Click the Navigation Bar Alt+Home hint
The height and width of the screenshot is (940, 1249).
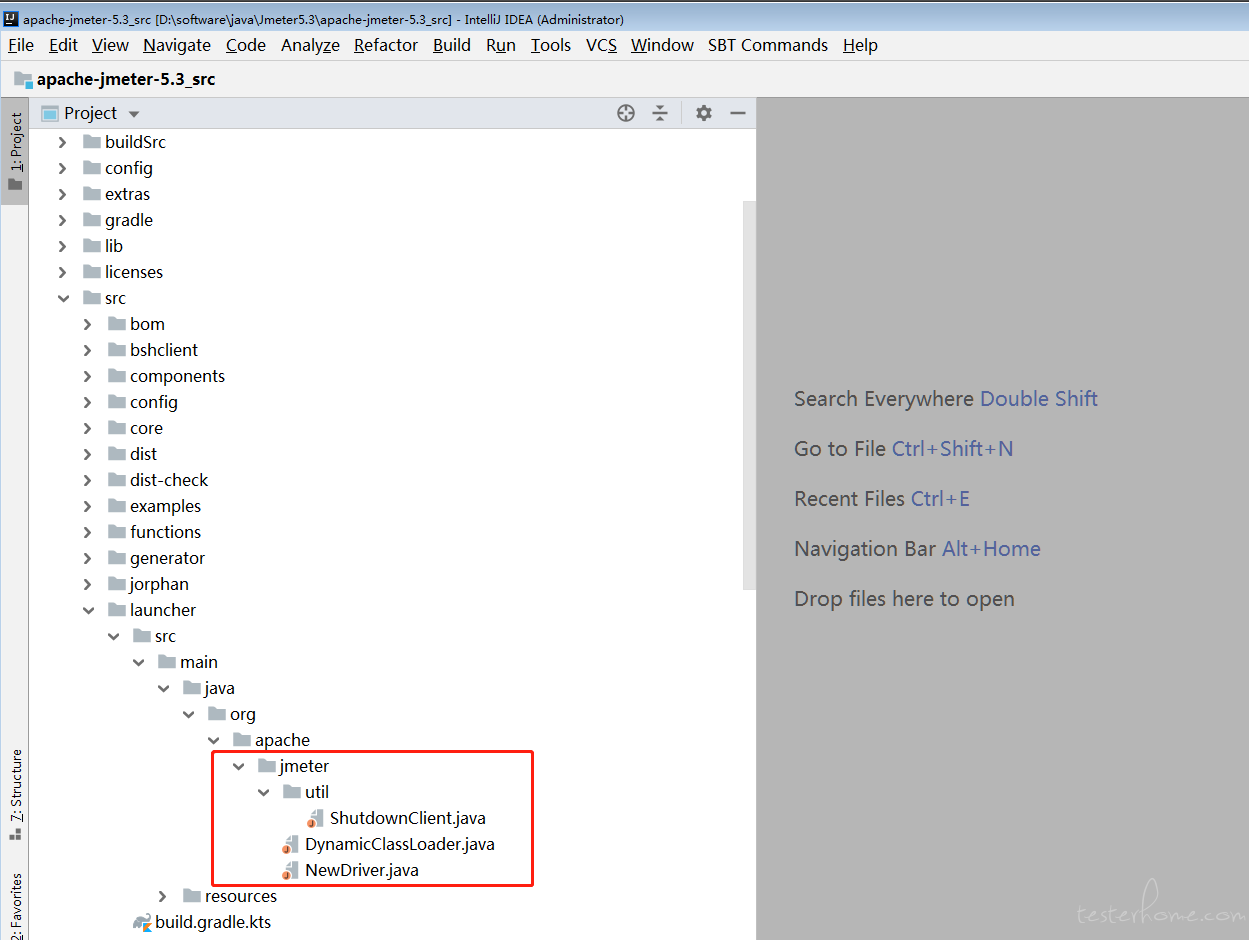tap(917, 549)
